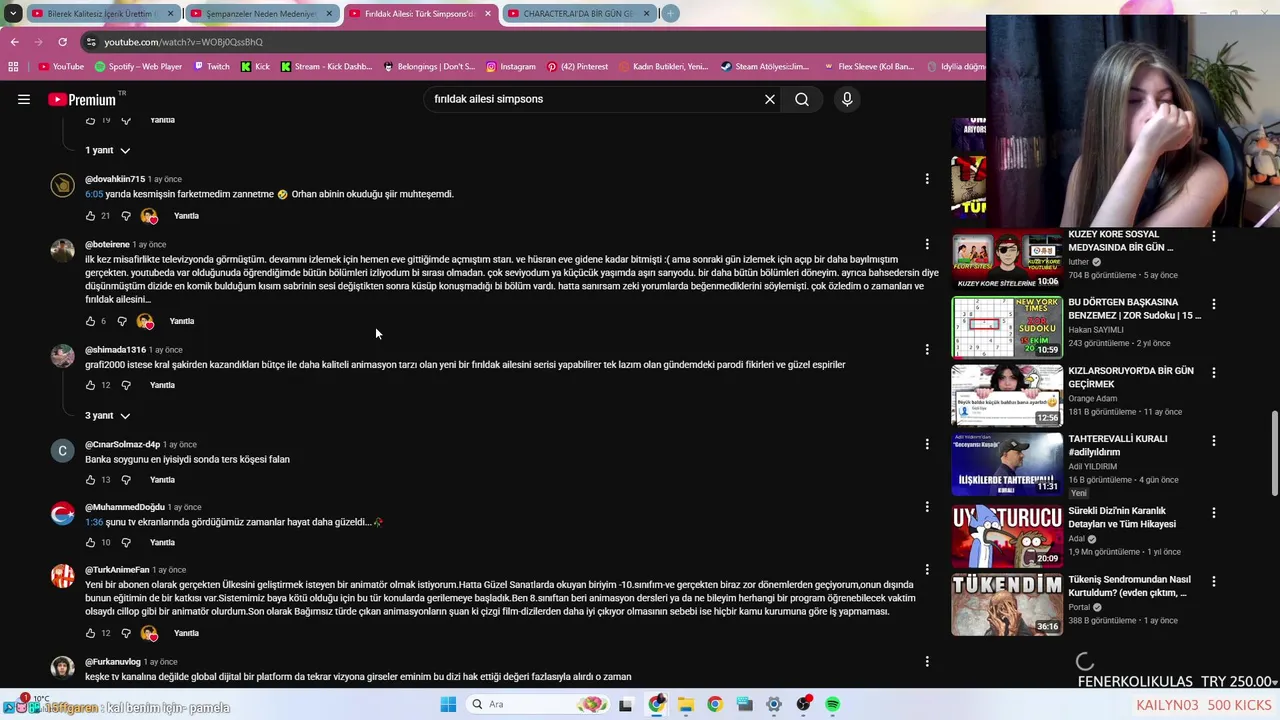
Task: Run search with magnifier button
Action: 802,99
